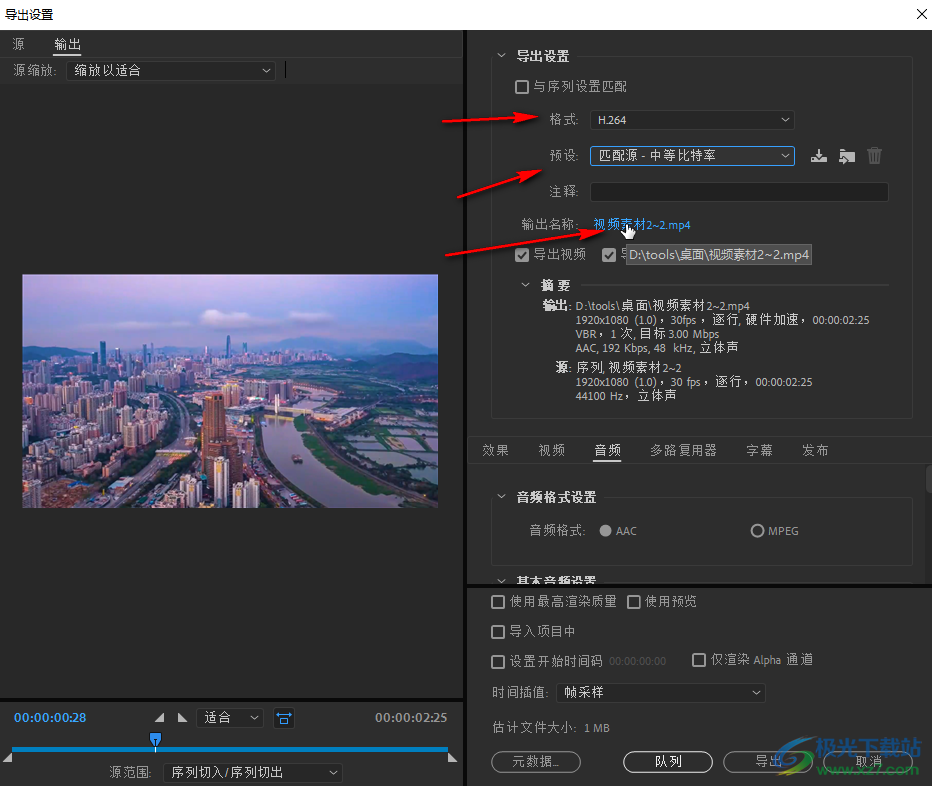Click the set out point triangle
The height and width of the screenshot is (786, 932).
tap(182, 718)
